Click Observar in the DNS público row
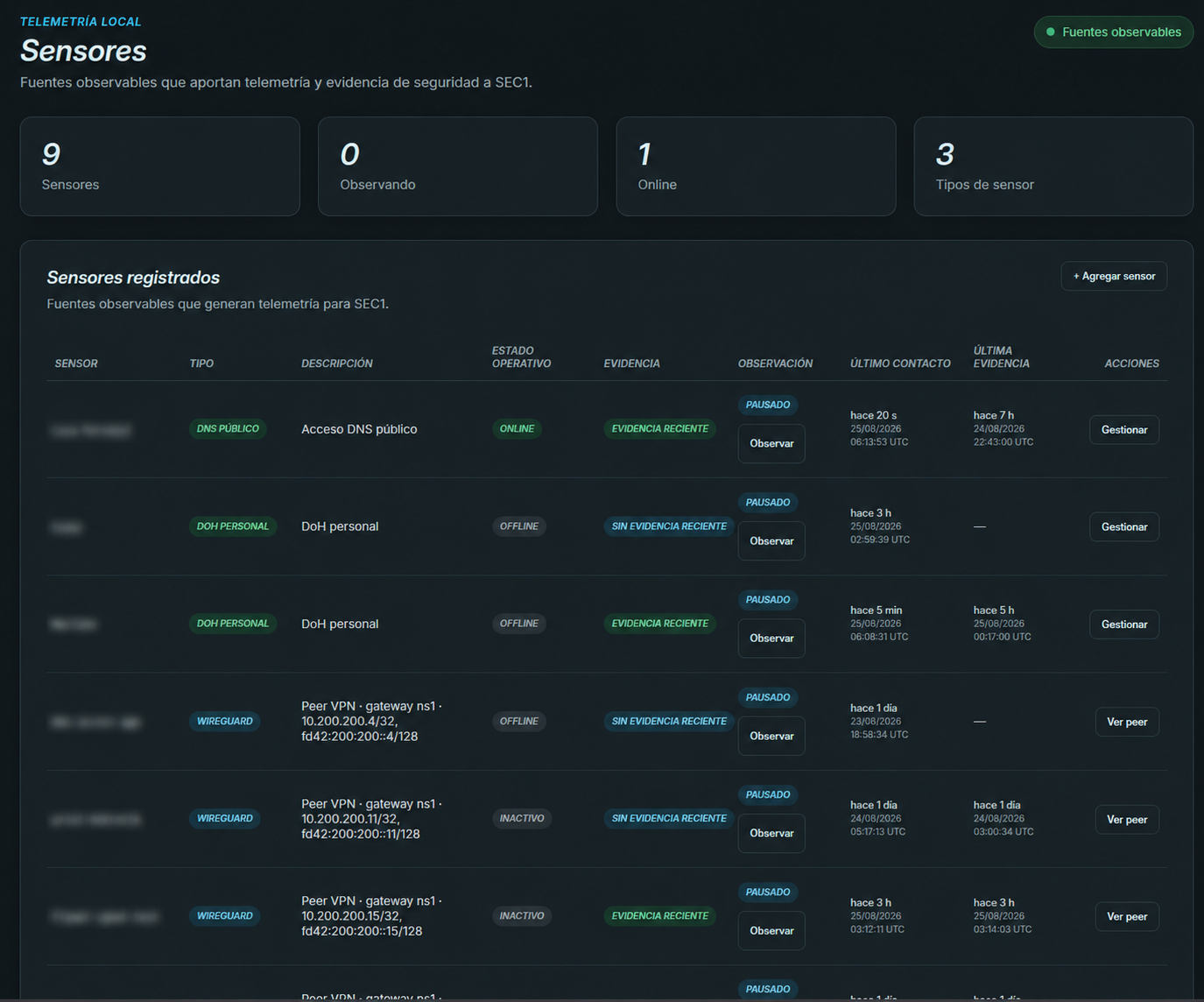 771,443
